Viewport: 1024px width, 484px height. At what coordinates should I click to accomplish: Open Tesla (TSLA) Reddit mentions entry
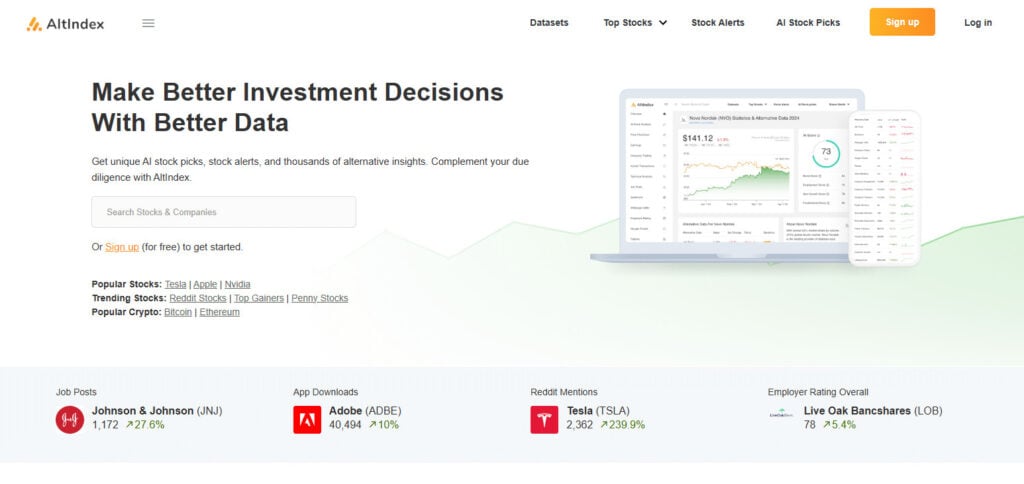(x=598, y=411)
